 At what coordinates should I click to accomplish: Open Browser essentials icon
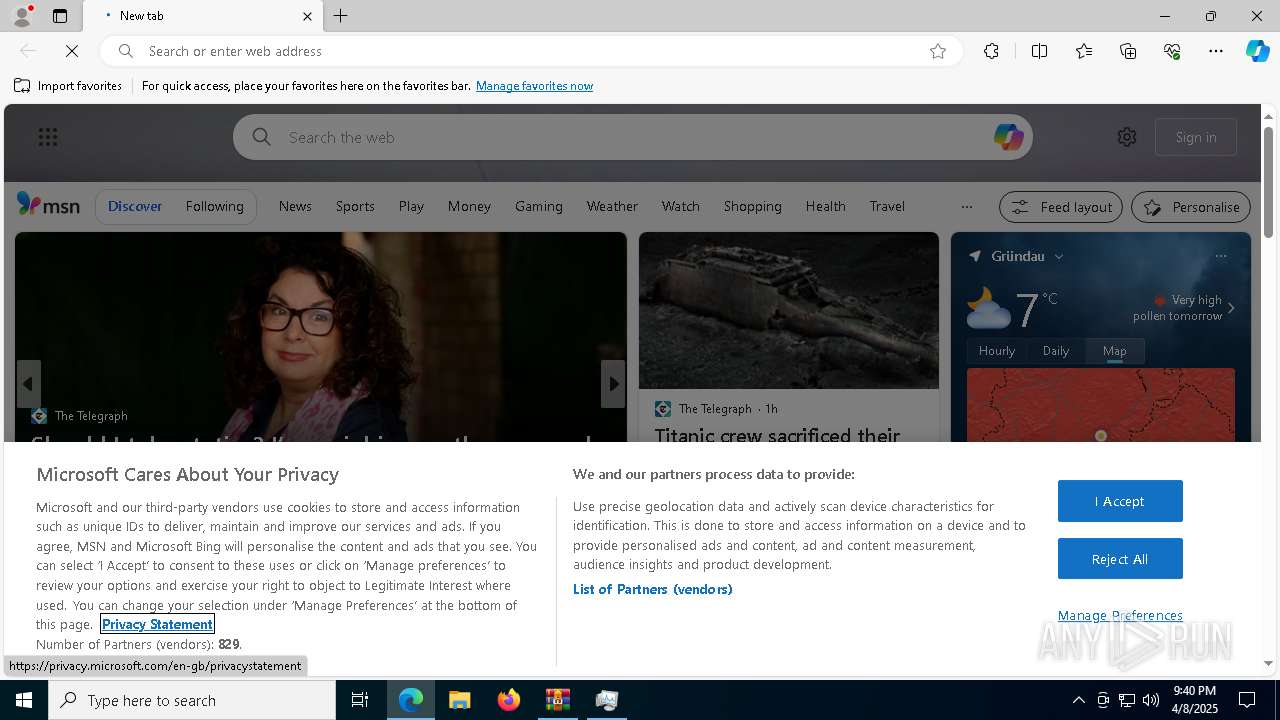(1172, 51)
